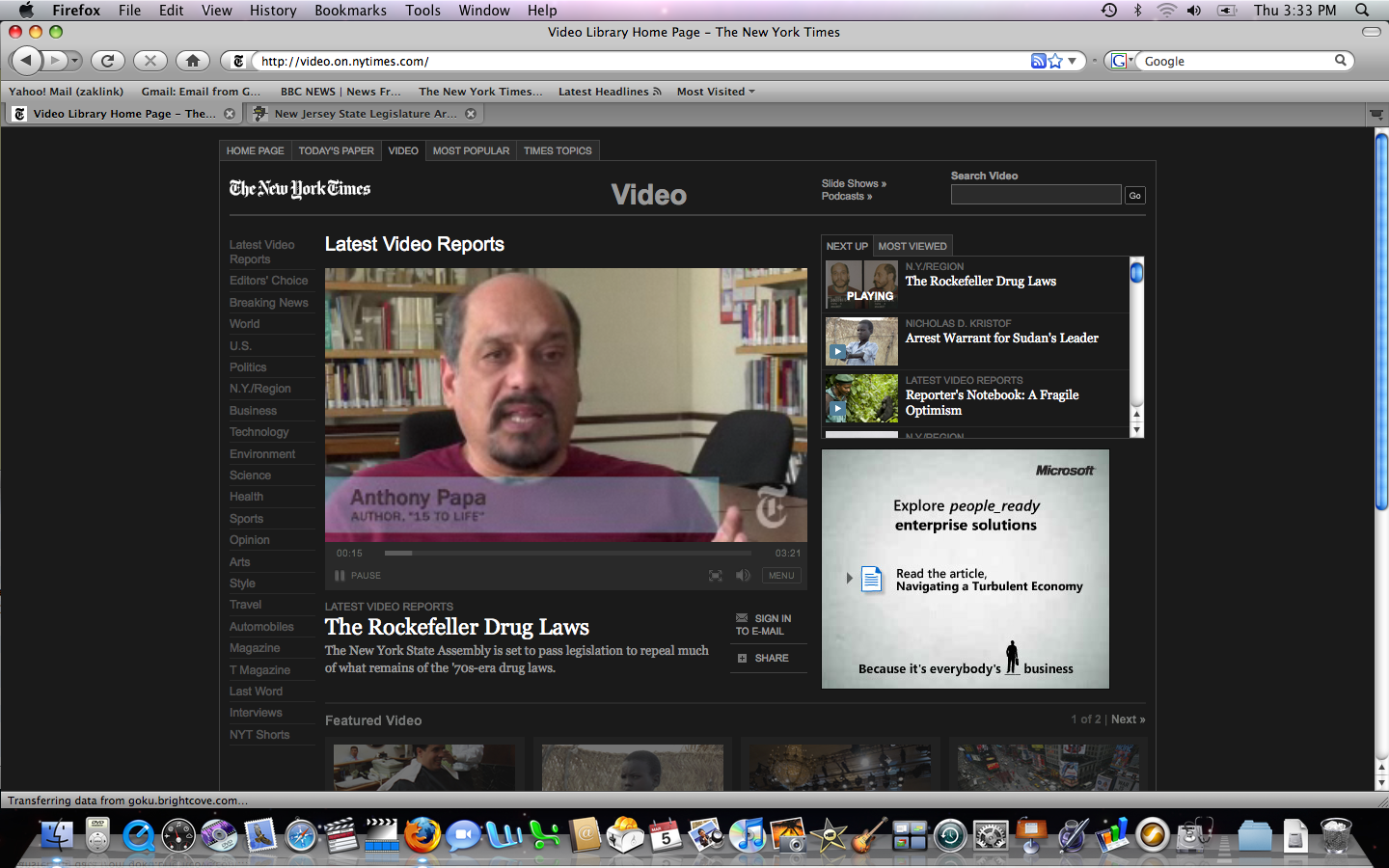Open the Tools menu
The image size is (1389, 868).
(422, 10)
